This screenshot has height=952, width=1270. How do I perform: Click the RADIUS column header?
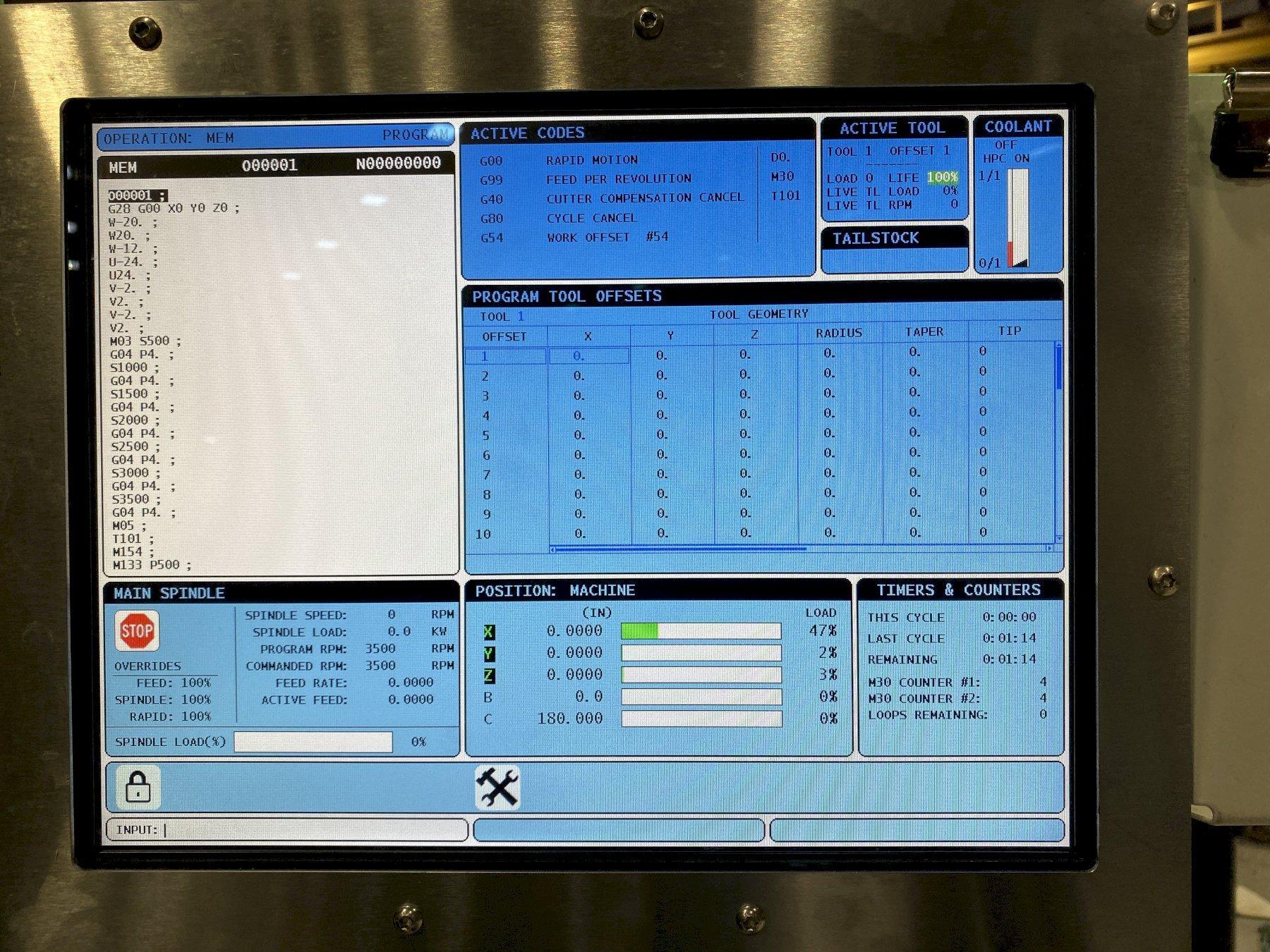tap(839, 333)
